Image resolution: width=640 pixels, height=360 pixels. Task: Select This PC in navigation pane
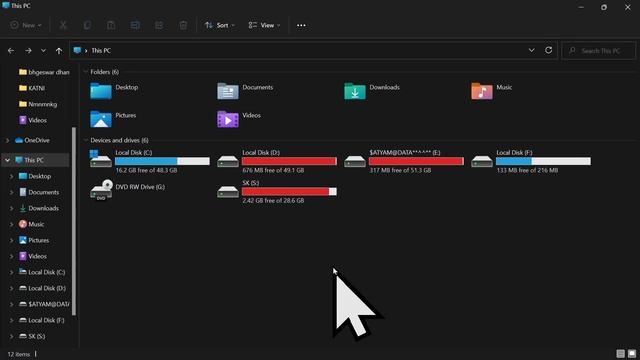(x=29, y=160)
